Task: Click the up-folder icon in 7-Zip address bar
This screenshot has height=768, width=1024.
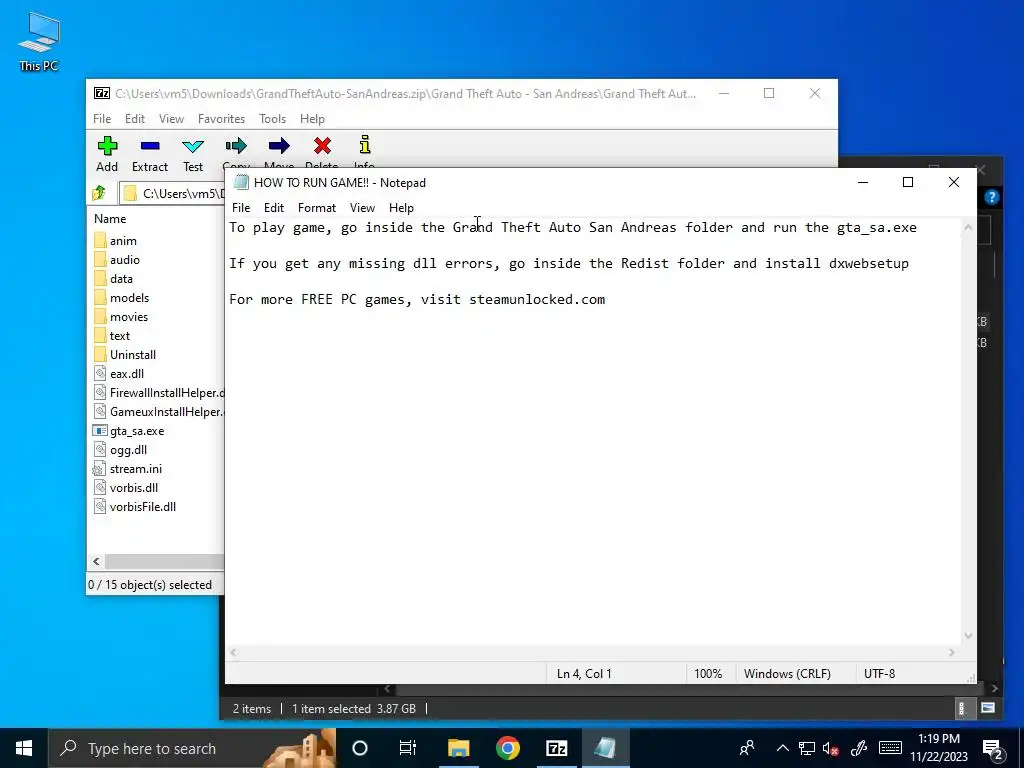Action: point(99,193)
